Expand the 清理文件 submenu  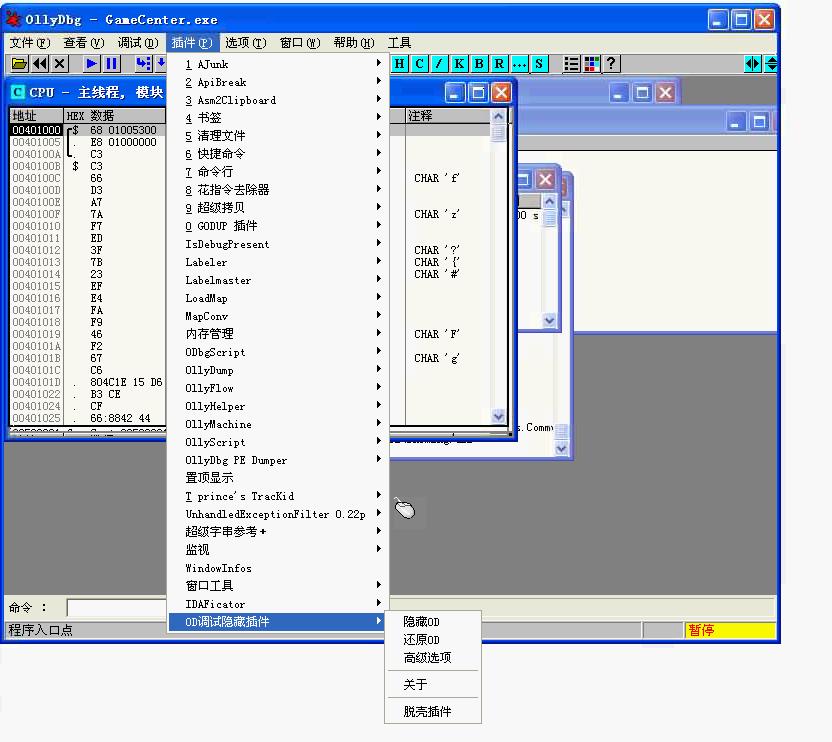pyautogui.click(x=279, y=136)
